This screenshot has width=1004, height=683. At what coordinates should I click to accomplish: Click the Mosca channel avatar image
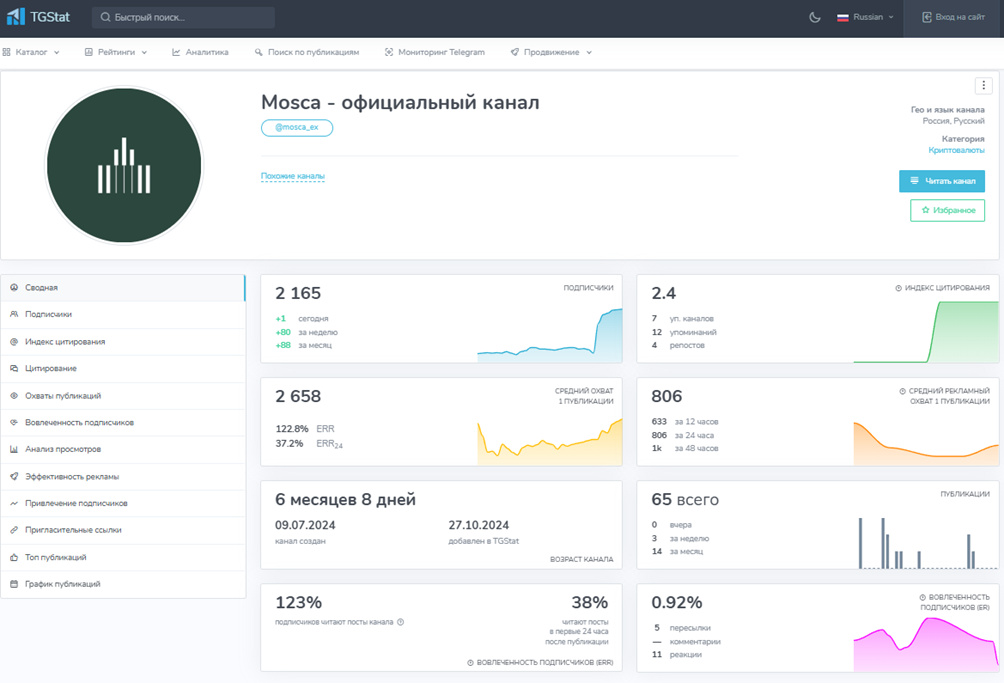click(124, 165)
